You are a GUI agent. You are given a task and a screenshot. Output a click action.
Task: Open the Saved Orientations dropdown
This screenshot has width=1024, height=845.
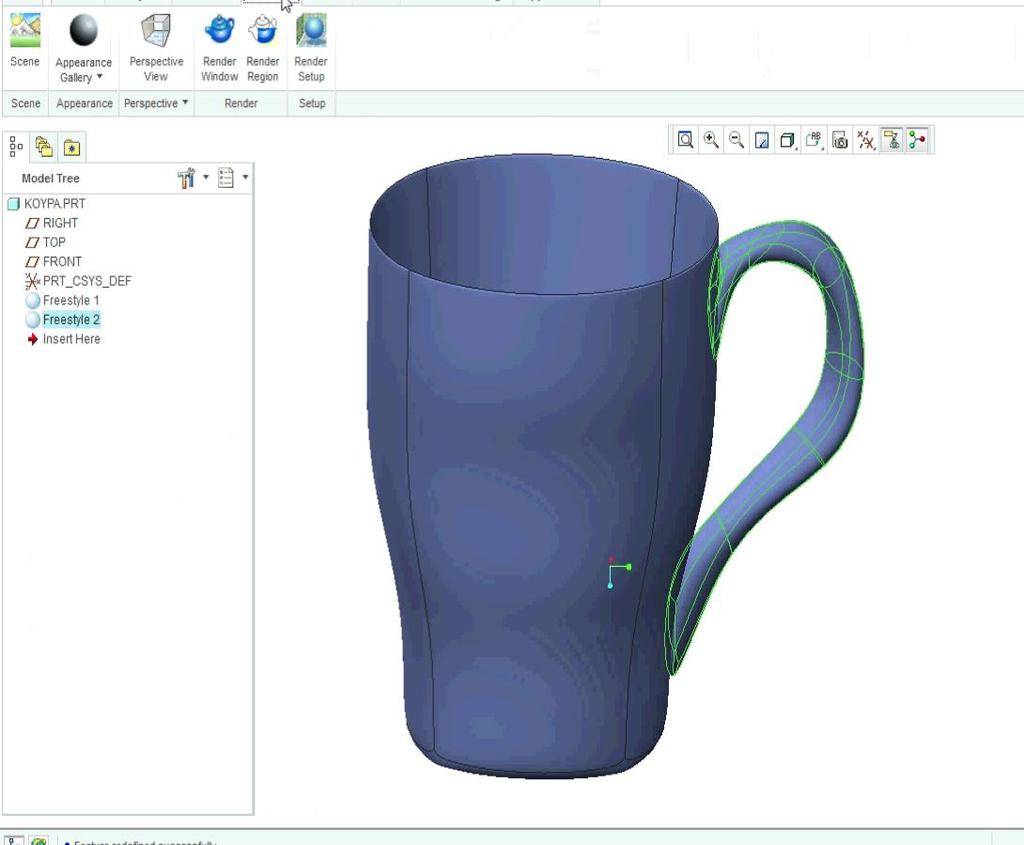pos(814,140)
